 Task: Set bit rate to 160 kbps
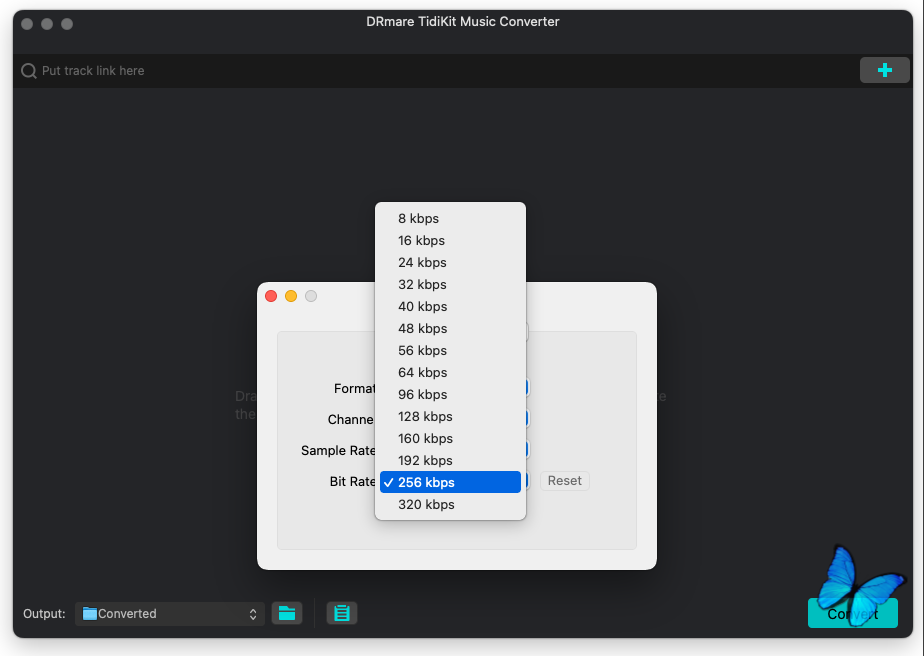(x=450, y=439)
